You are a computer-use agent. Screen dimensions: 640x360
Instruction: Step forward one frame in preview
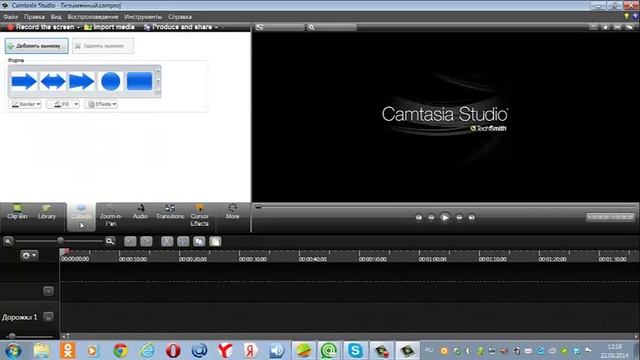pos(459,218)
